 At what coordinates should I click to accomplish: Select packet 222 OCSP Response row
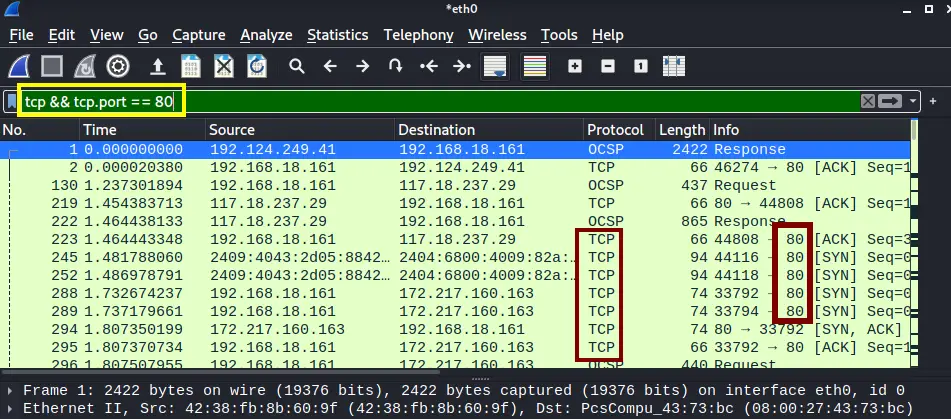pyautogui.click(x=455, y=221)
